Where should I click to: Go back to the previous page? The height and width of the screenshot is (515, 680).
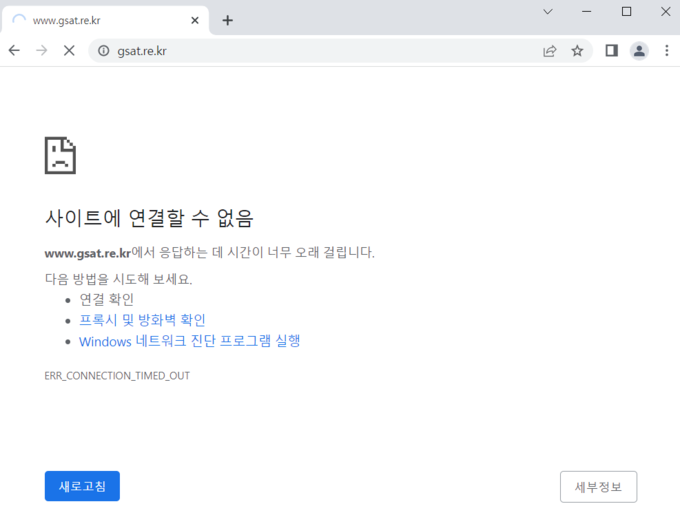point(14,51)
